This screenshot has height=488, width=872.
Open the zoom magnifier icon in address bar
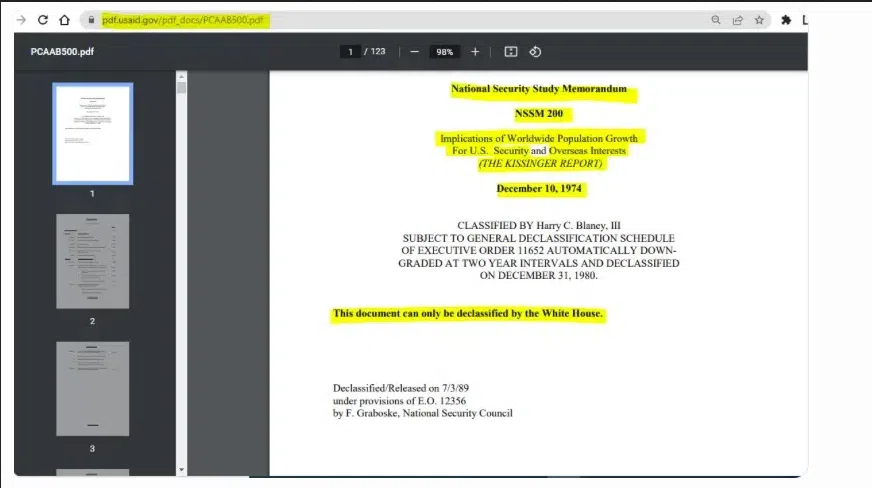click(716, 20)
